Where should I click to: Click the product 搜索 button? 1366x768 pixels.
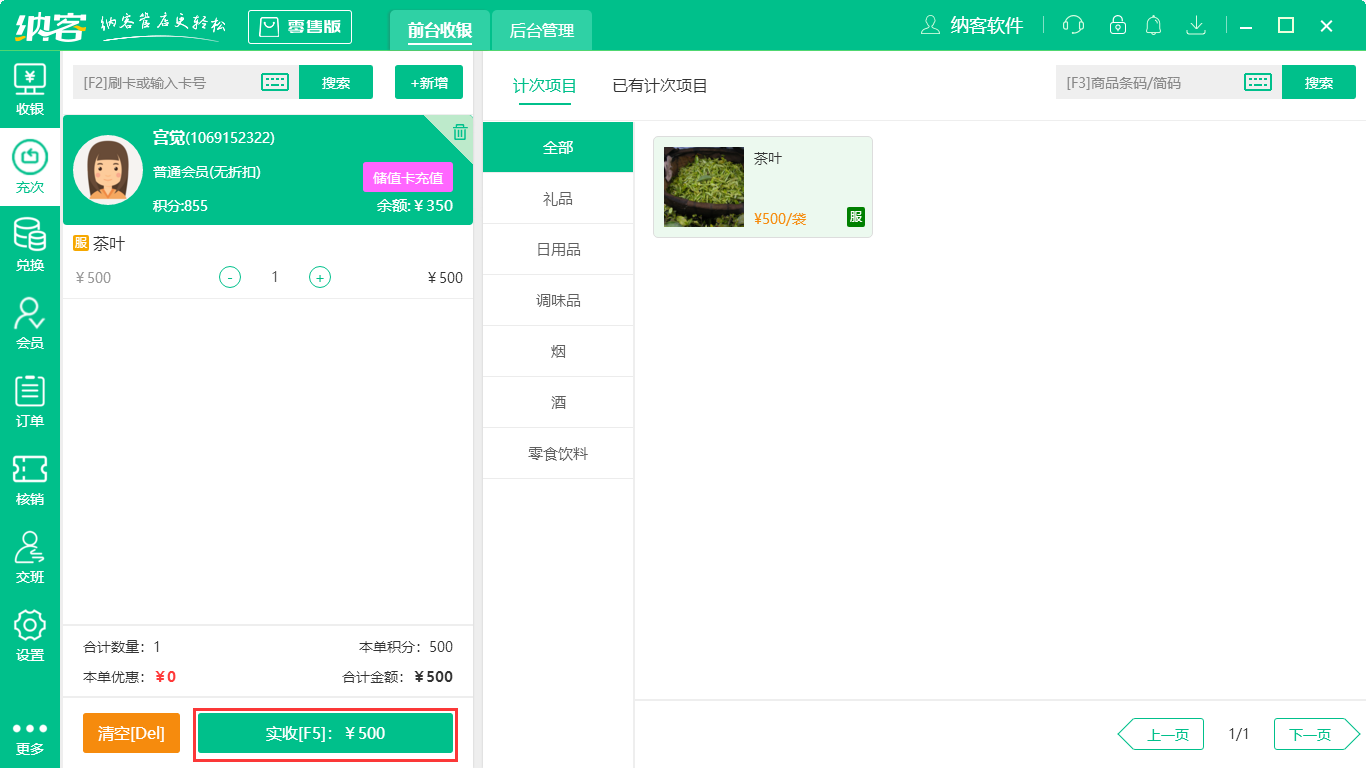click(1319, 82)
